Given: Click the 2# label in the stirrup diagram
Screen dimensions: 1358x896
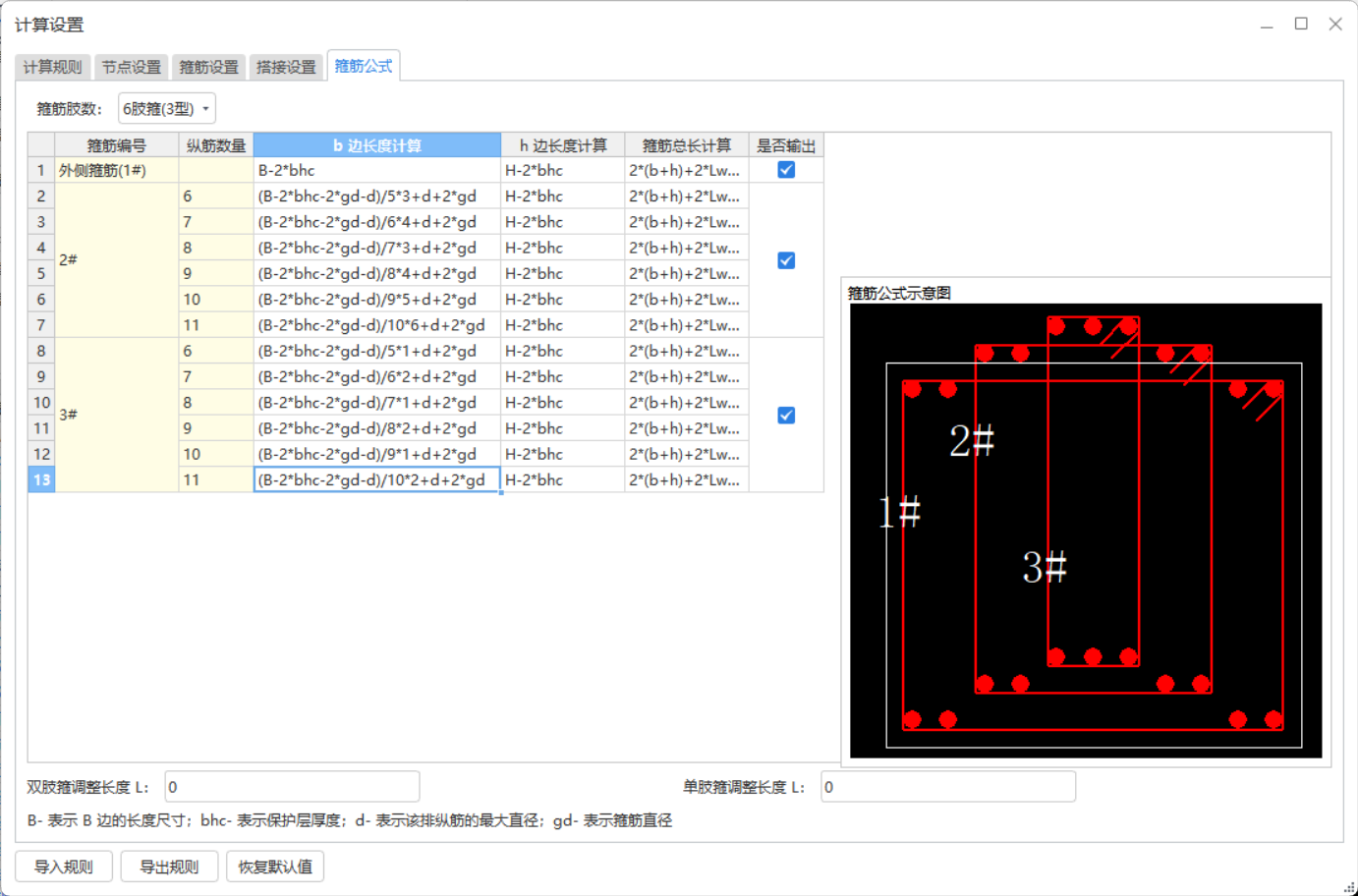Looking at the screenshot, I should click(971, 440).
